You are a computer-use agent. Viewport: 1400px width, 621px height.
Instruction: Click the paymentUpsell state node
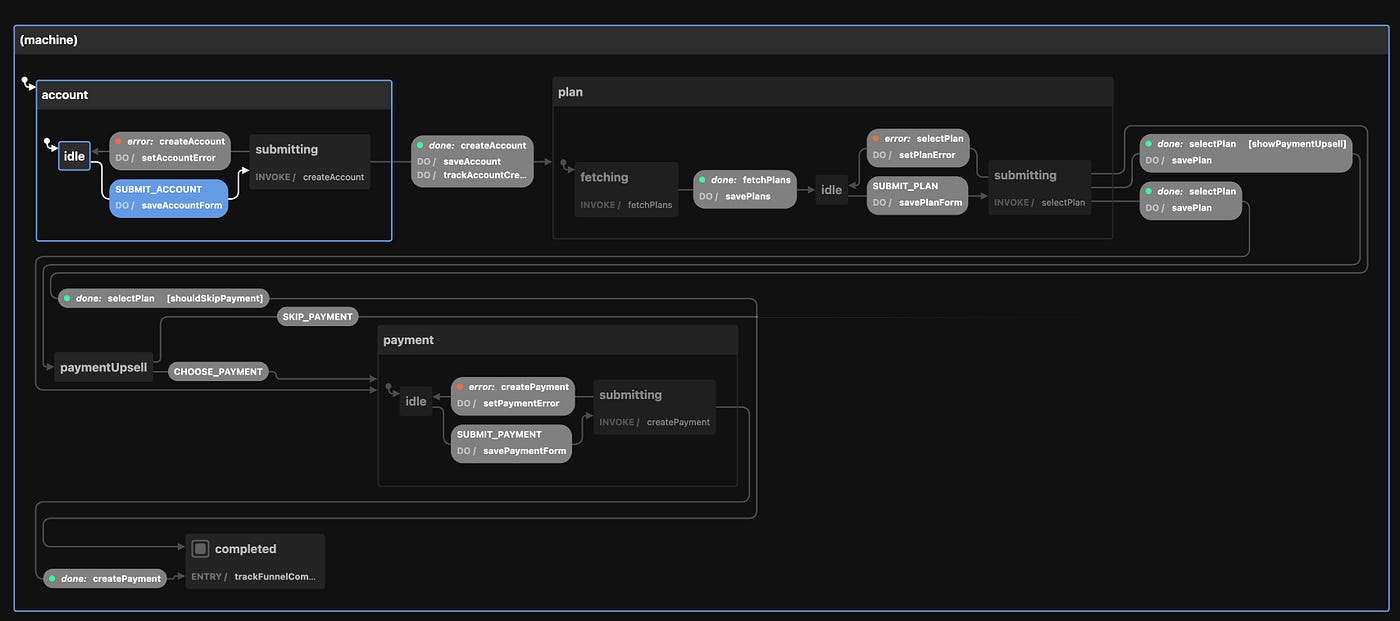[x=103, y=367]
